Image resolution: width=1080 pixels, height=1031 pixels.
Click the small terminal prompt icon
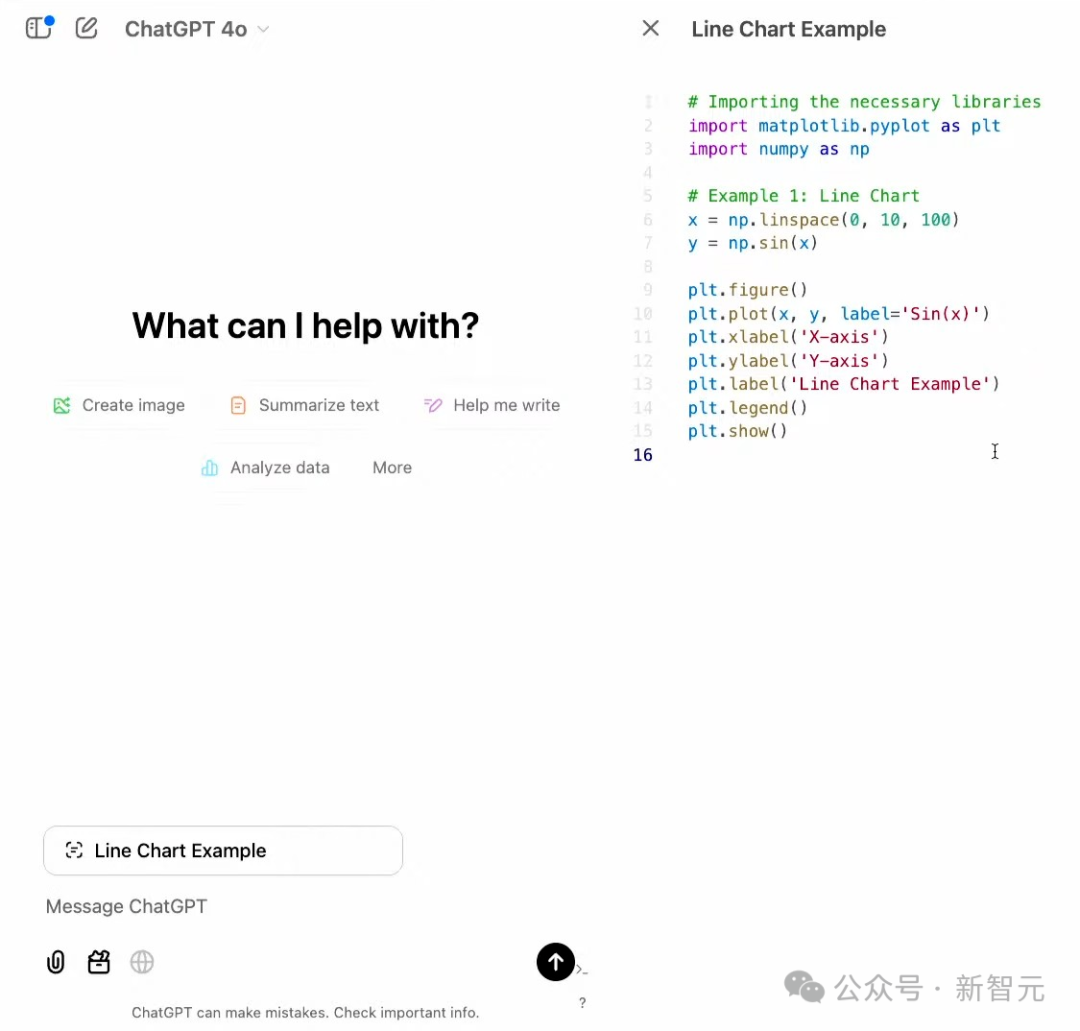click(581, 970)
